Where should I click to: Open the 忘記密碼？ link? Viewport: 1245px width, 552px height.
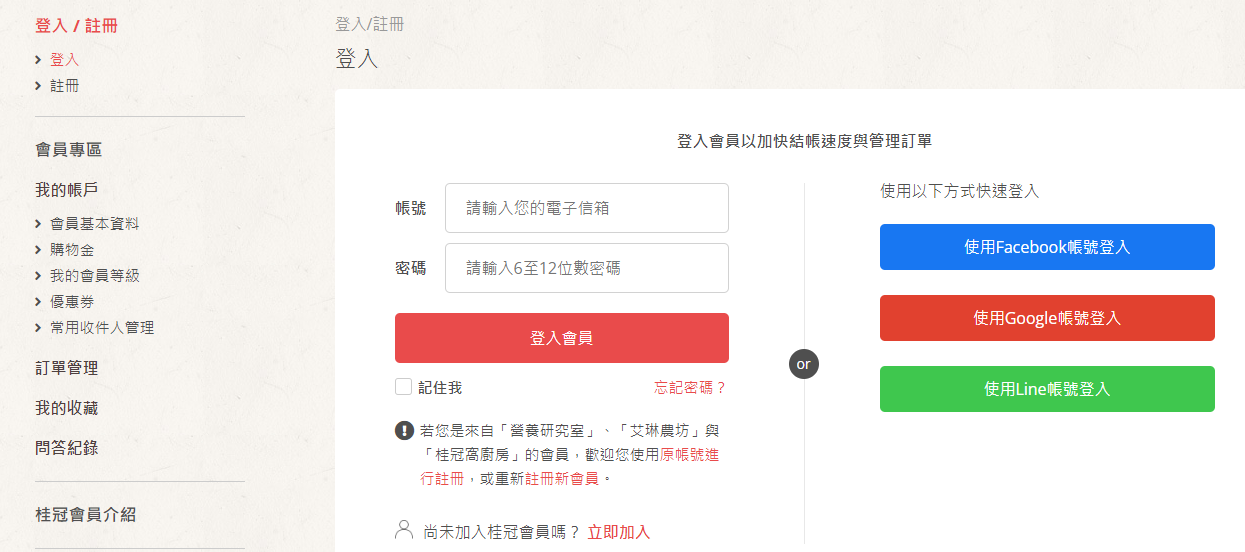pos(690,387)
